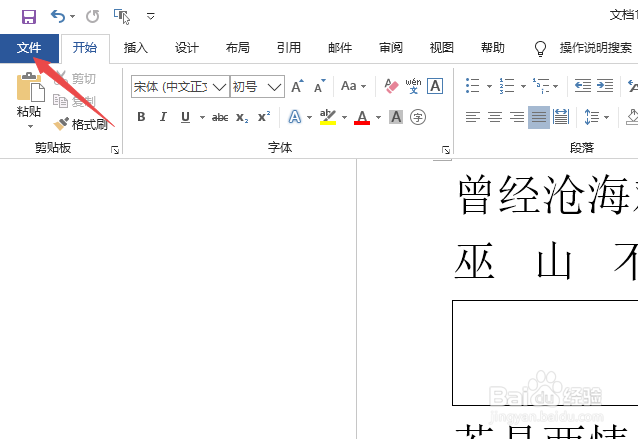Click the 格式刷 Format Painter button
638x439 pixels.
pos(81,124)
